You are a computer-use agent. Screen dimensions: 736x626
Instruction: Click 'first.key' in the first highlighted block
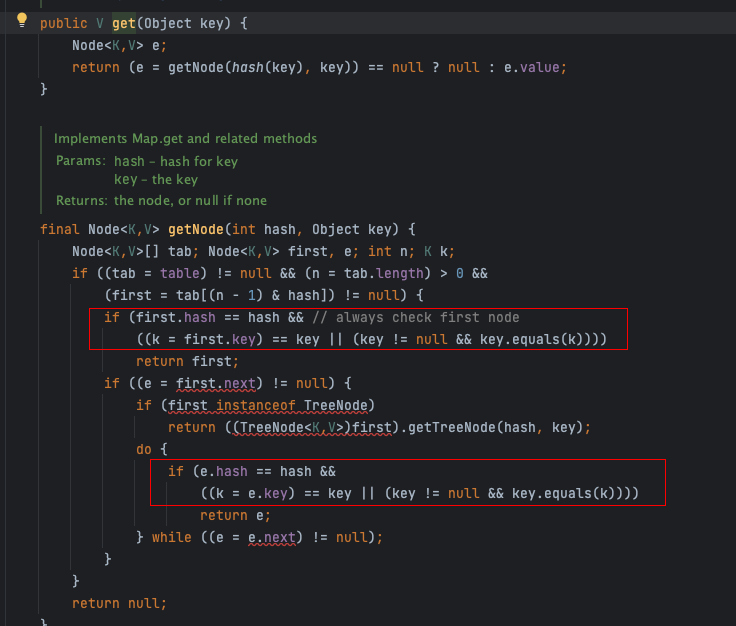(220, 339)
